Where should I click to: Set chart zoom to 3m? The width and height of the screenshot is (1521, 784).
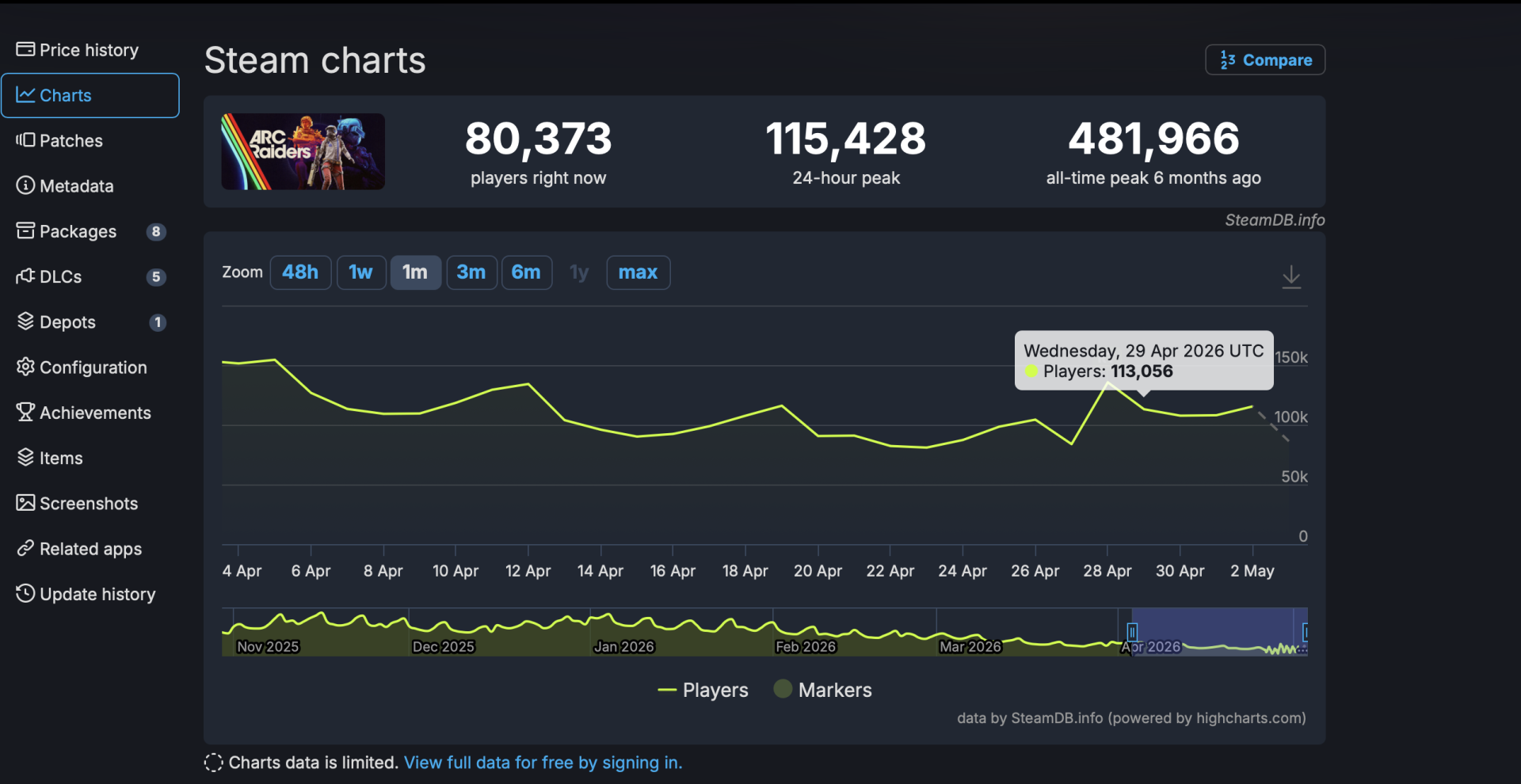471,272
